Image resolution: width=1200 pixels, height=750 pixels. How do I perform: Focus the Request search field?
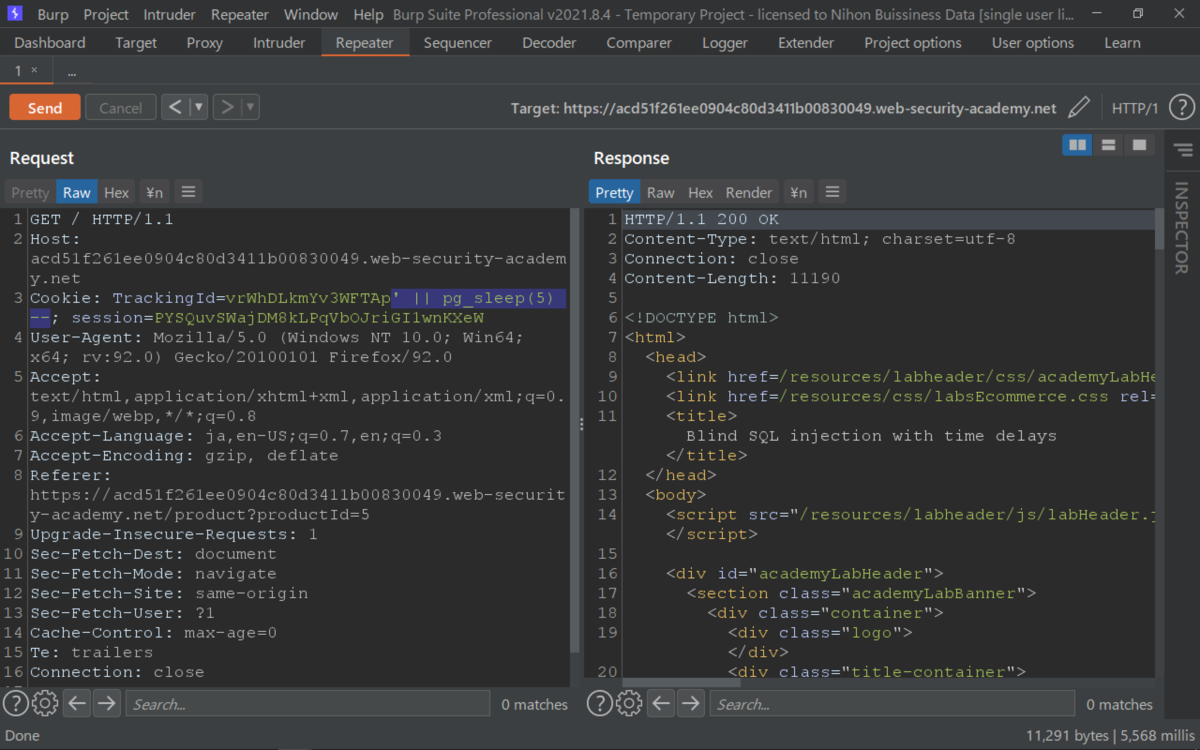308,704
